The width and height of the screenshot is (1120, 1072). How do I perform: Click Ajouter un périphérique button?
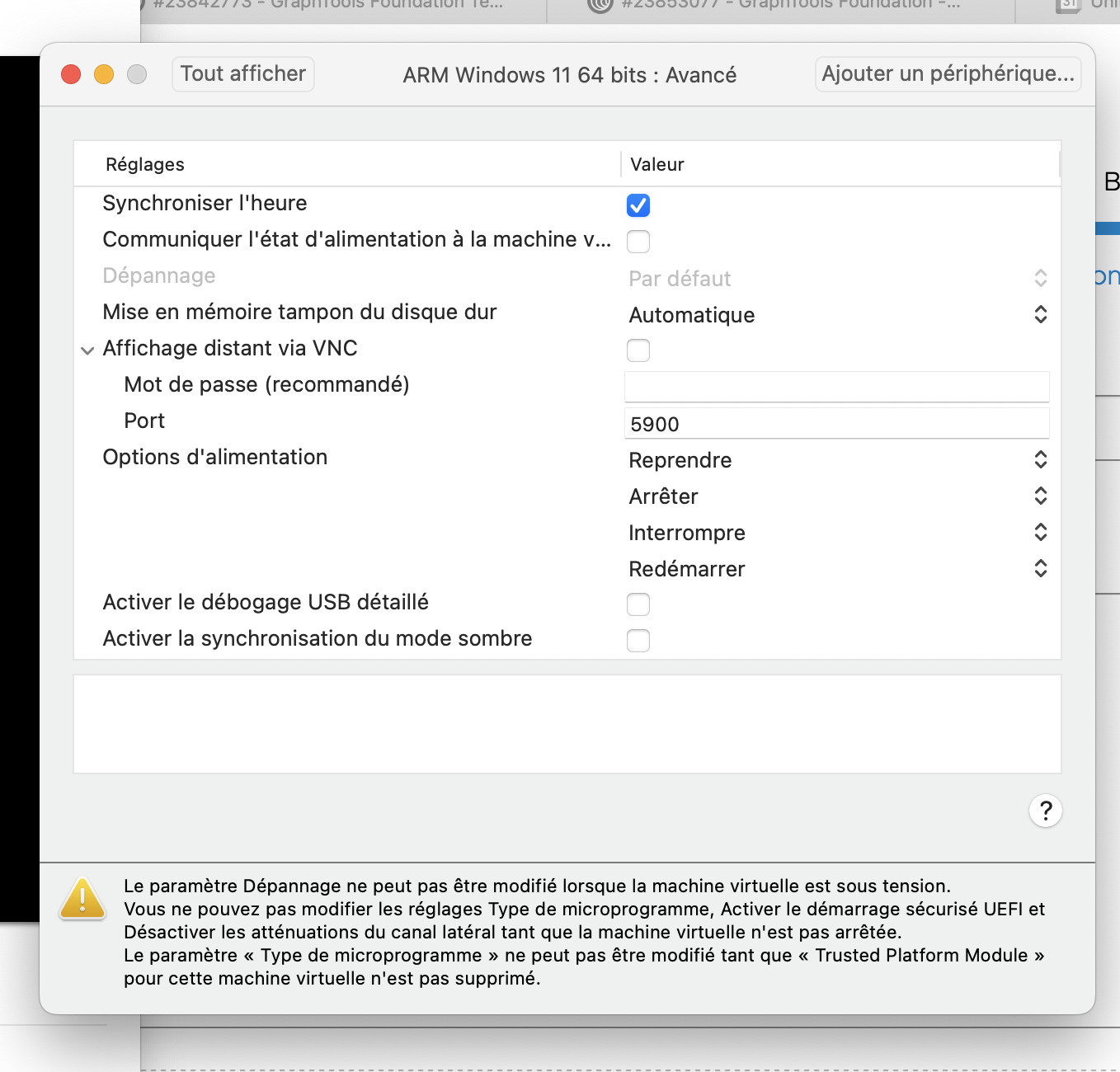click(948, 74)
